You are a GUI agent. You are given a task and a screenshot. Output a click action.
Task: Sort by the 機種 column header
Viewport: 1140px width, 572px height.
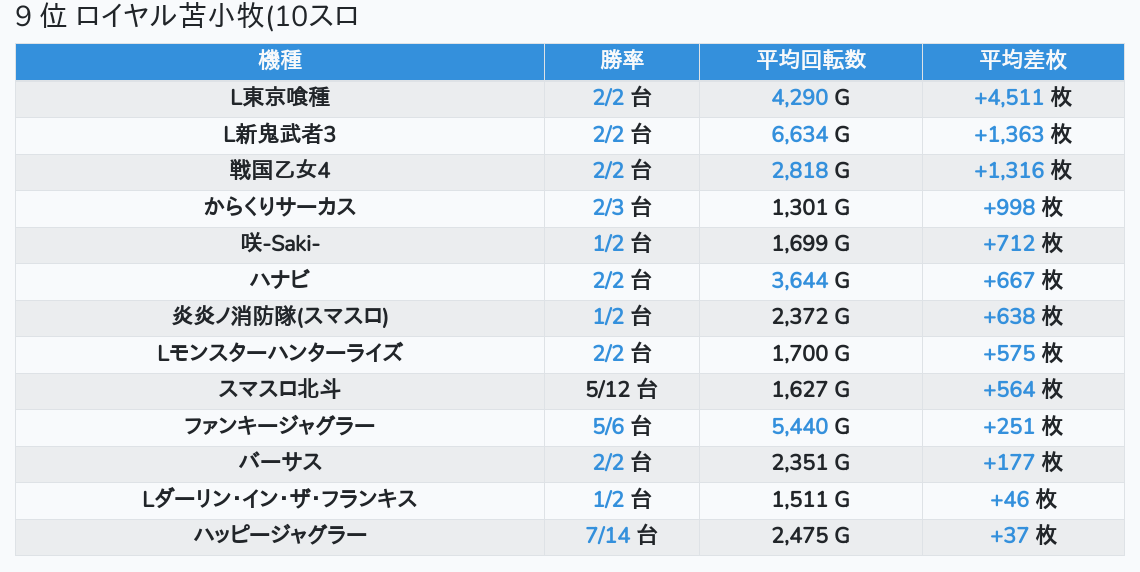click(280, 61)
